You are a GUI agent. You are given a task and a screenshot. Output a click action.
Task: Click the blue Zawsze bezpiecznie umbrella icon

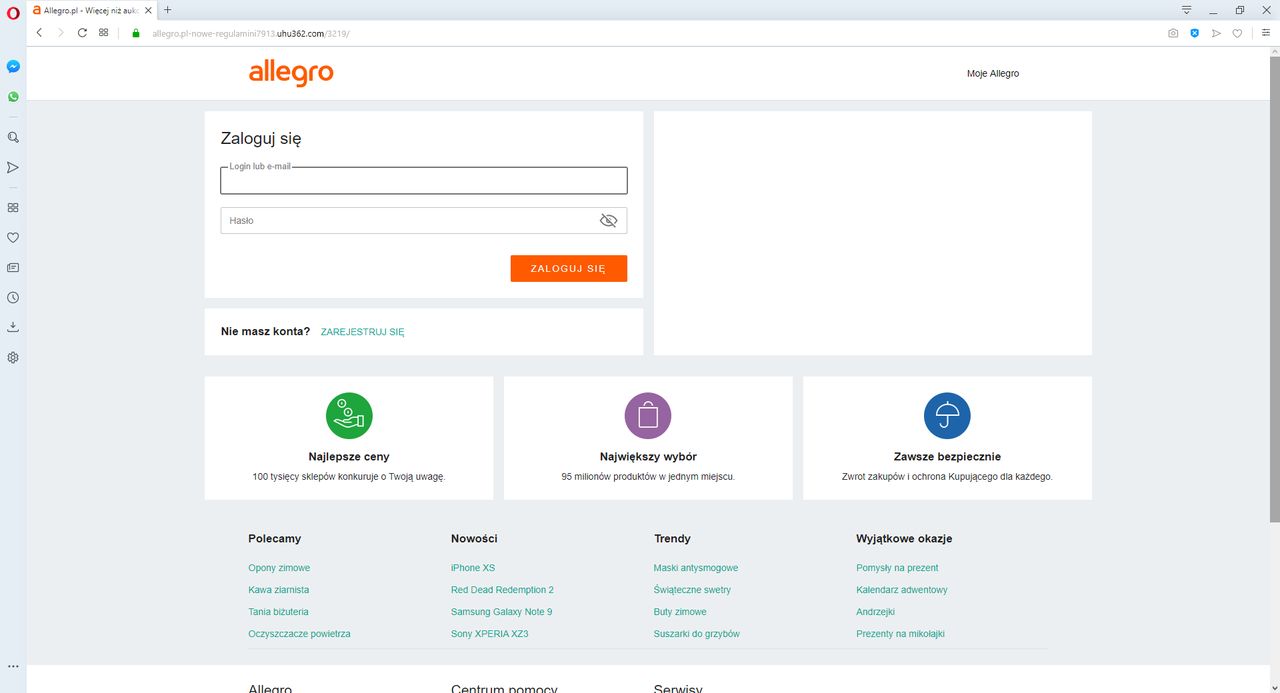tap(947, 415)
